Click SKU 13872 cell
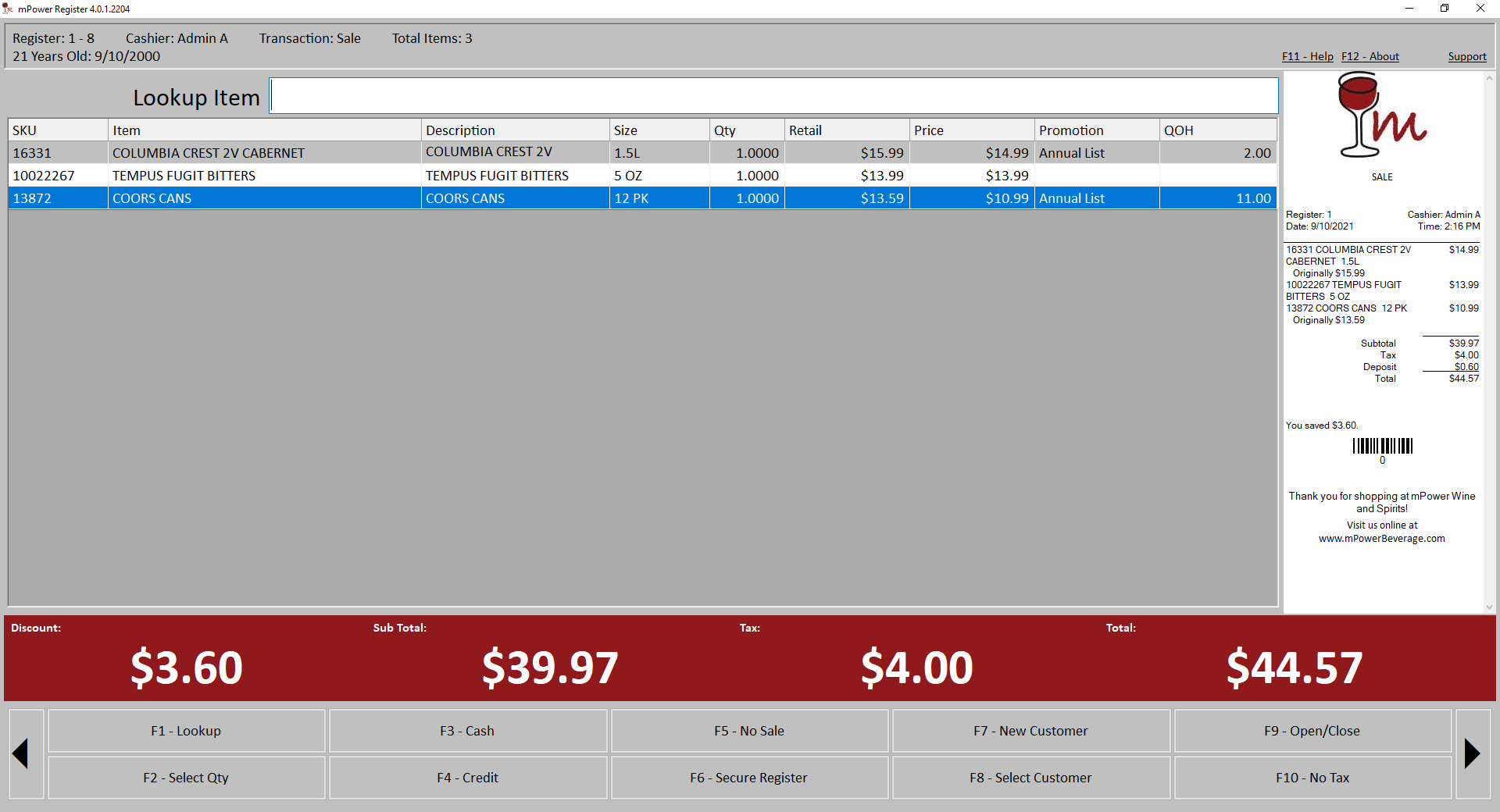Viewport: 1500px width, 812px height. point(58,198)
